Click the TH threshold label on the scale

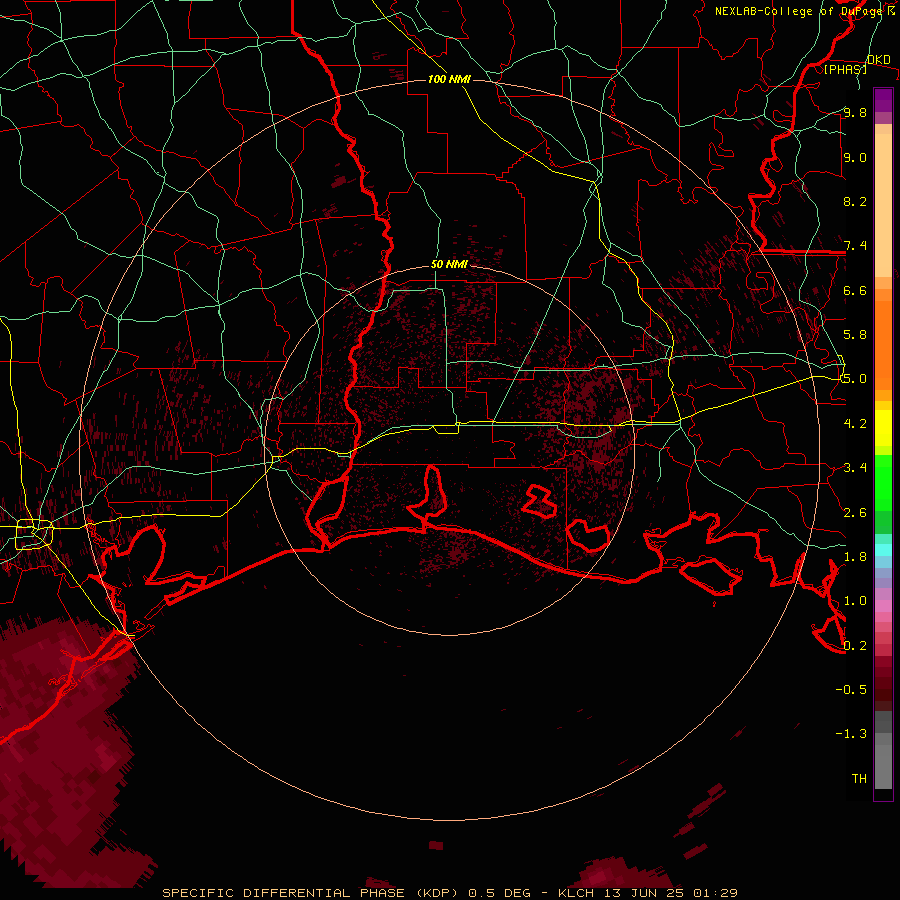pos(859,779)
